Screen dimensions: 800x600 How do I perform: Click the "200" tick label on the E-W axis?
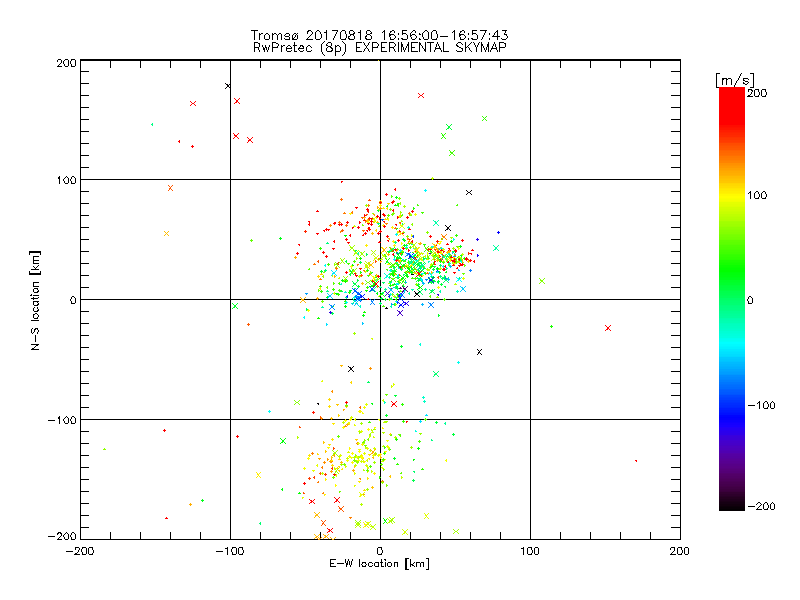coord(680,551)
